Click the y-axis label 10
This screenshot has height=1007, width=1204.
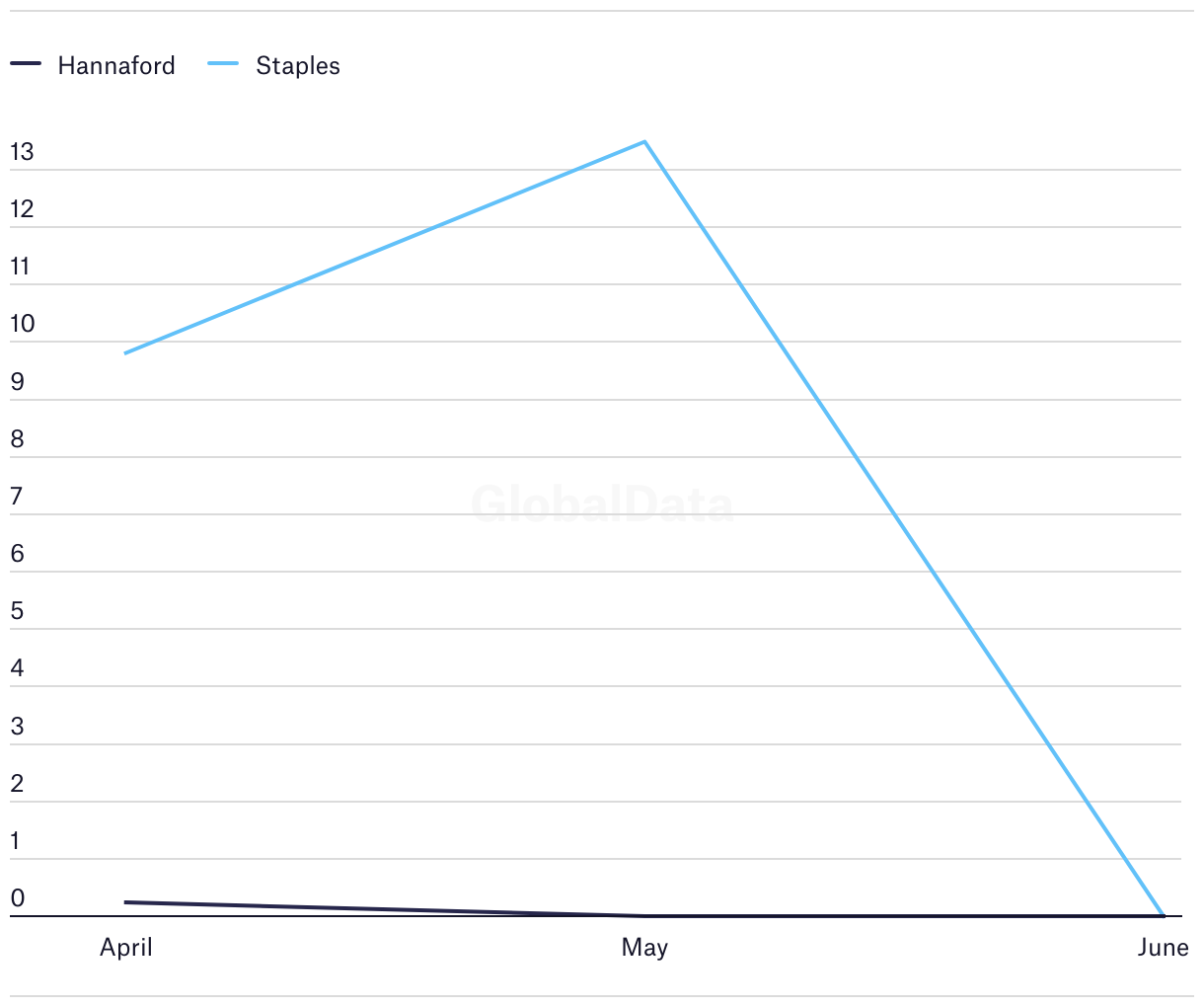(22, 324)
